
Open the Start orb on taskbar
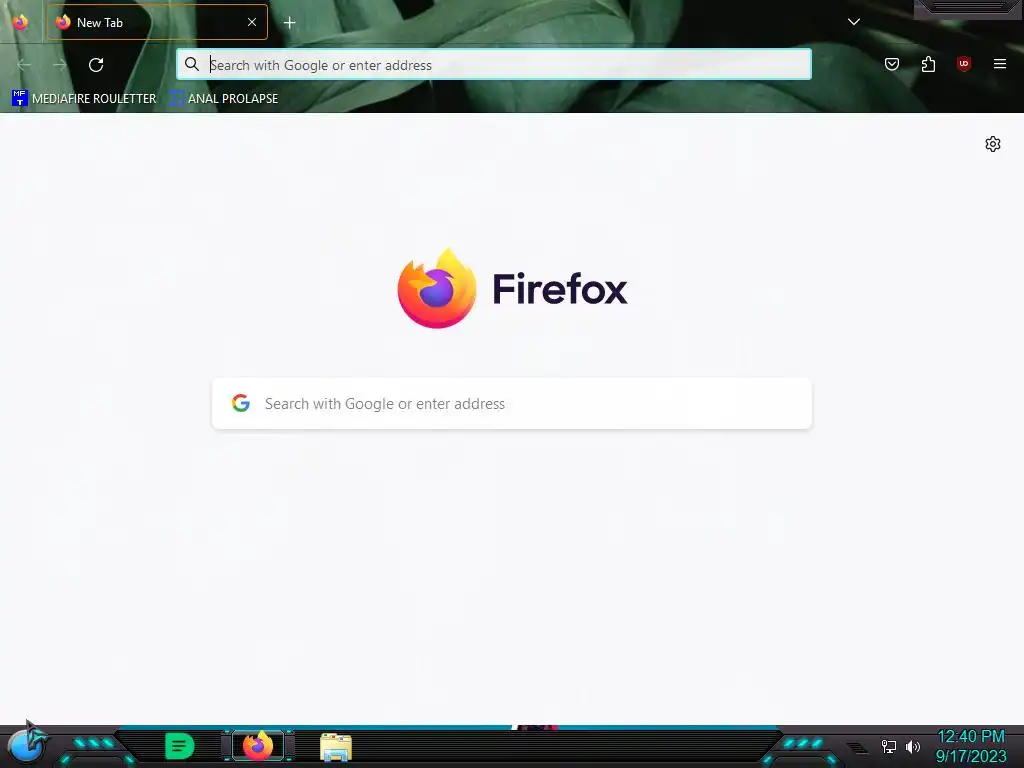pos(28,744)
